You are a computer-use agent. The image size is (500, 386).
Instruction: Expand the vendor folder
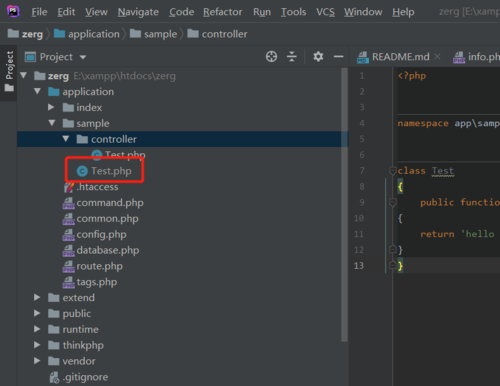point(37,361)
